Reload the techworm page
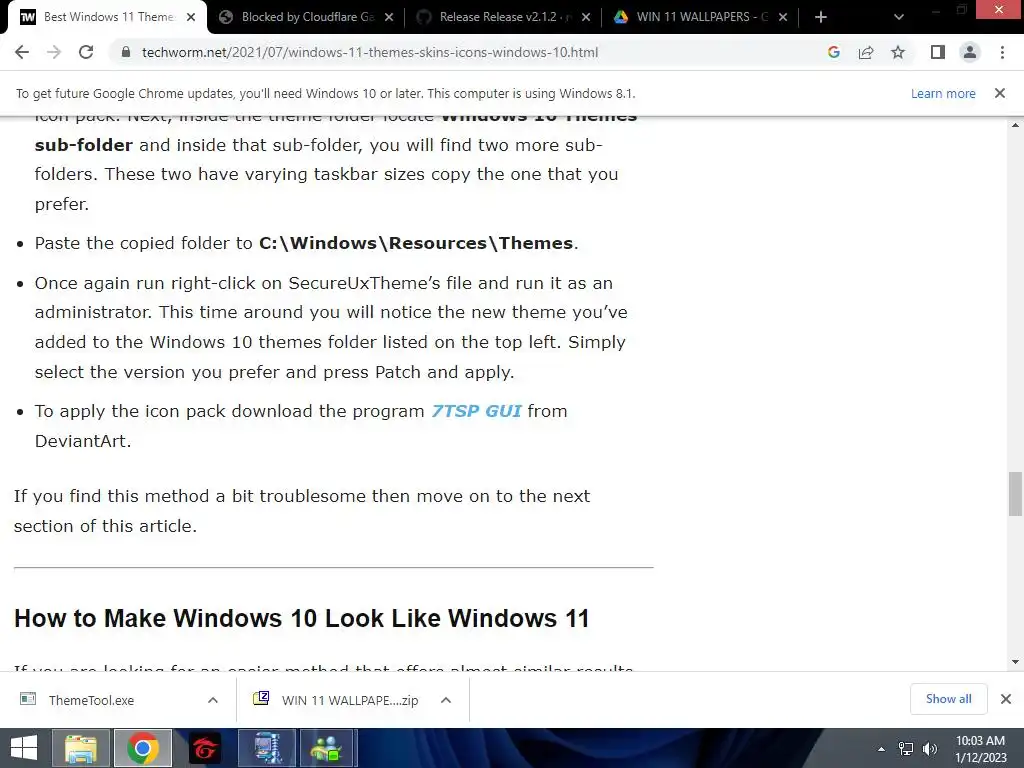Screen dimensions: 1024x768 [x=86, y=52]
